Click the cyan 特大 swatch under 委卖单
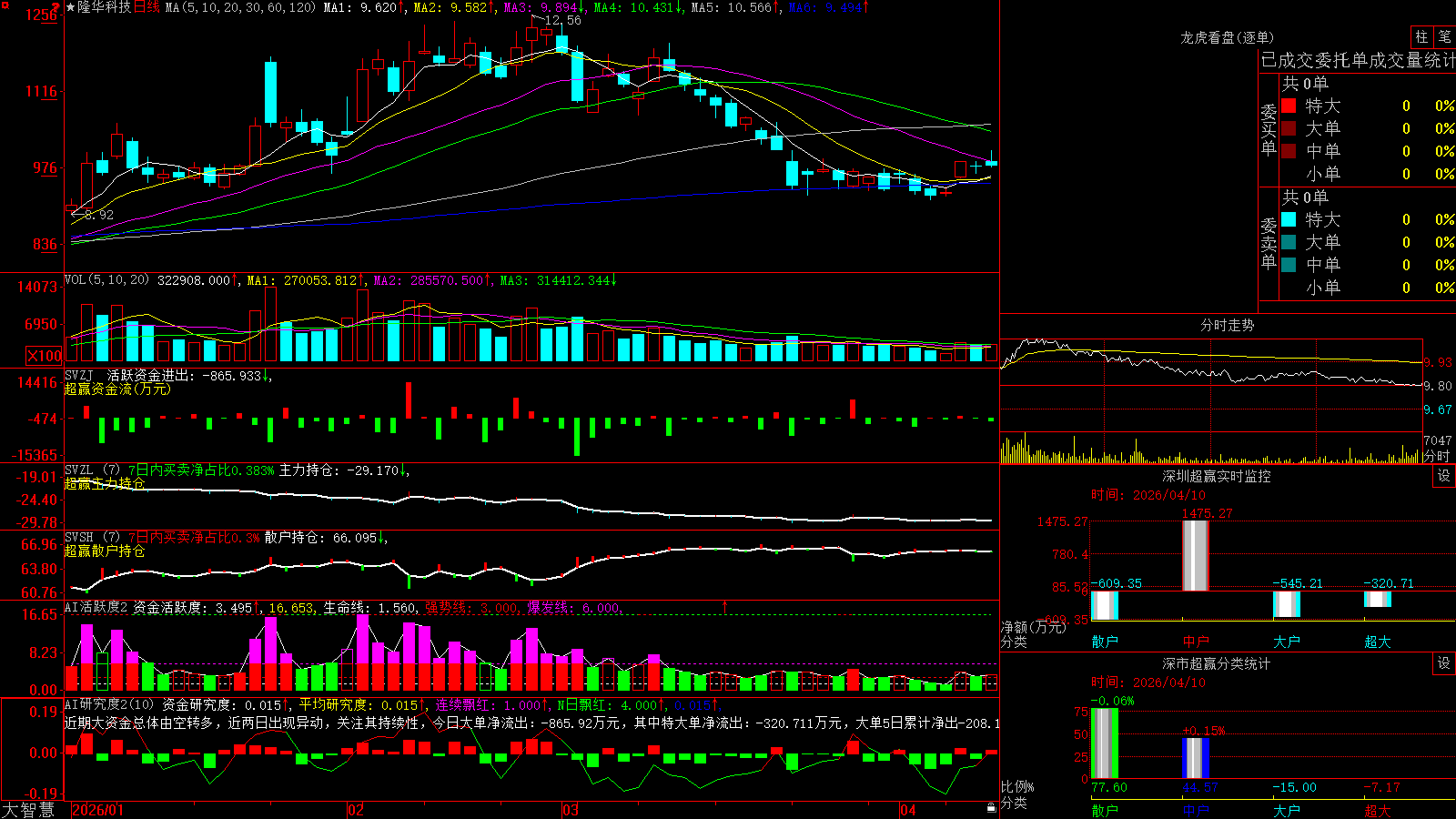 click(1289, 219)
